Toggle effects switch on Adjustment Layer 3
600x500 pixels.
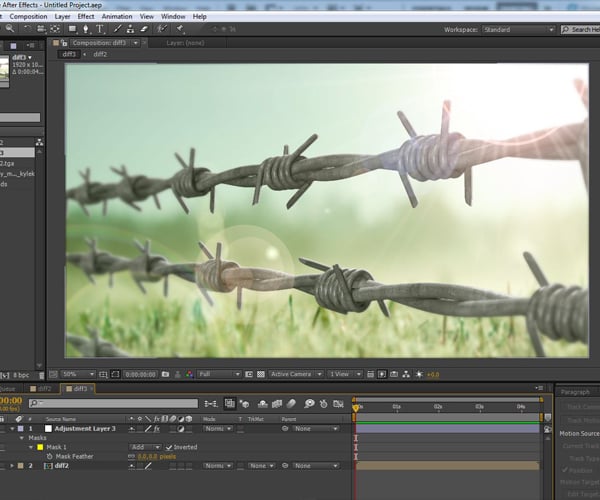pyautogui.click(x=157, y=429)
